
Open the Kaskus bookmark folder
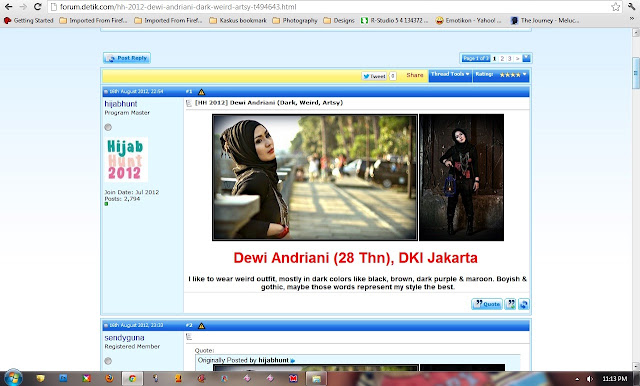pyautogui.click(x=238, y=20)
